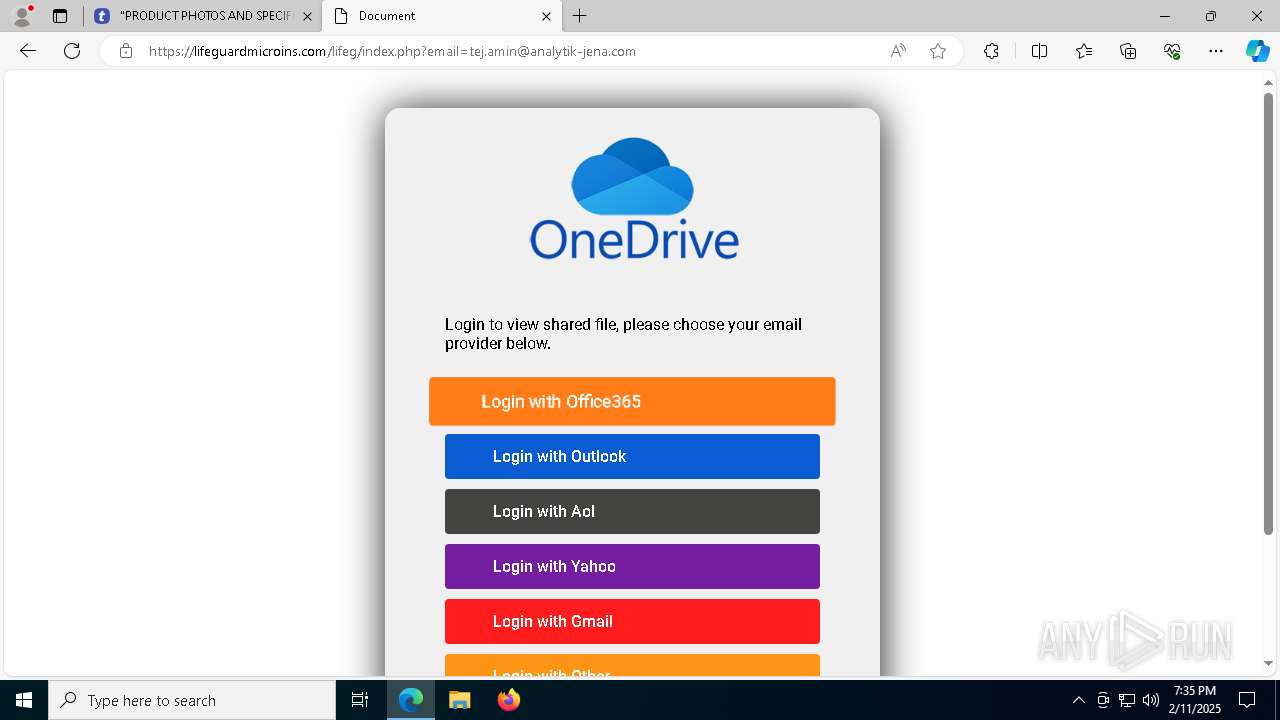This screenshot has width=1280, height=720.
Task: Click the page vertical scrollbar thumb
Action: coord(1269,313)
